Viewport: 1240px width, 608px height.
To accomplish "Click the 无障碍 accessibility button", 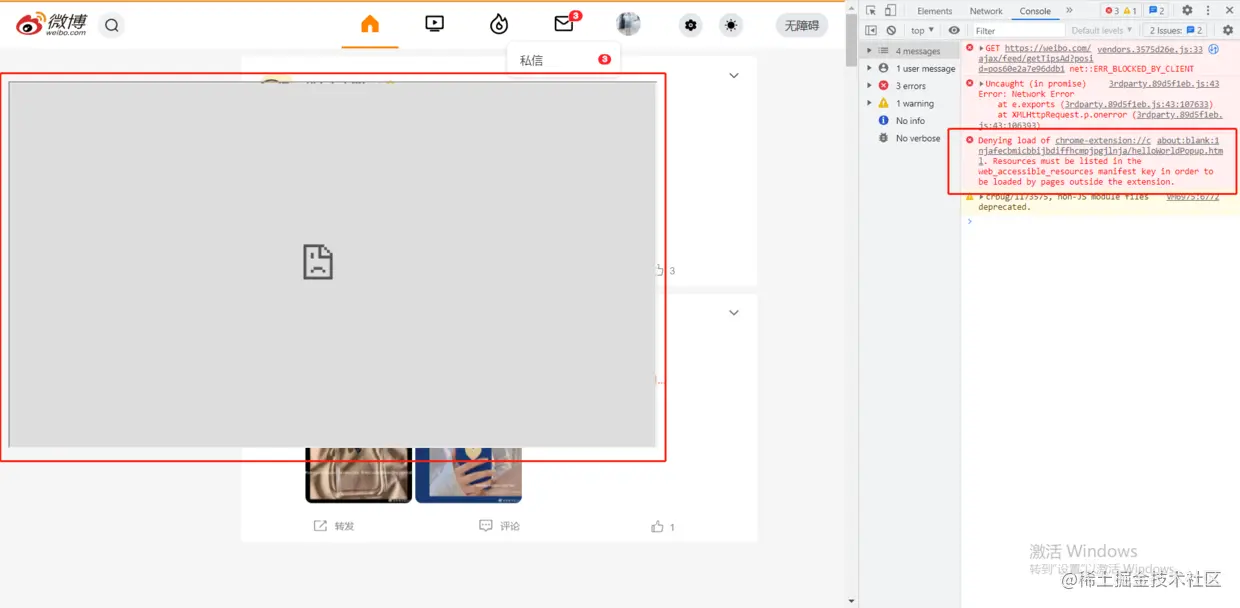I will click(801, 25).
